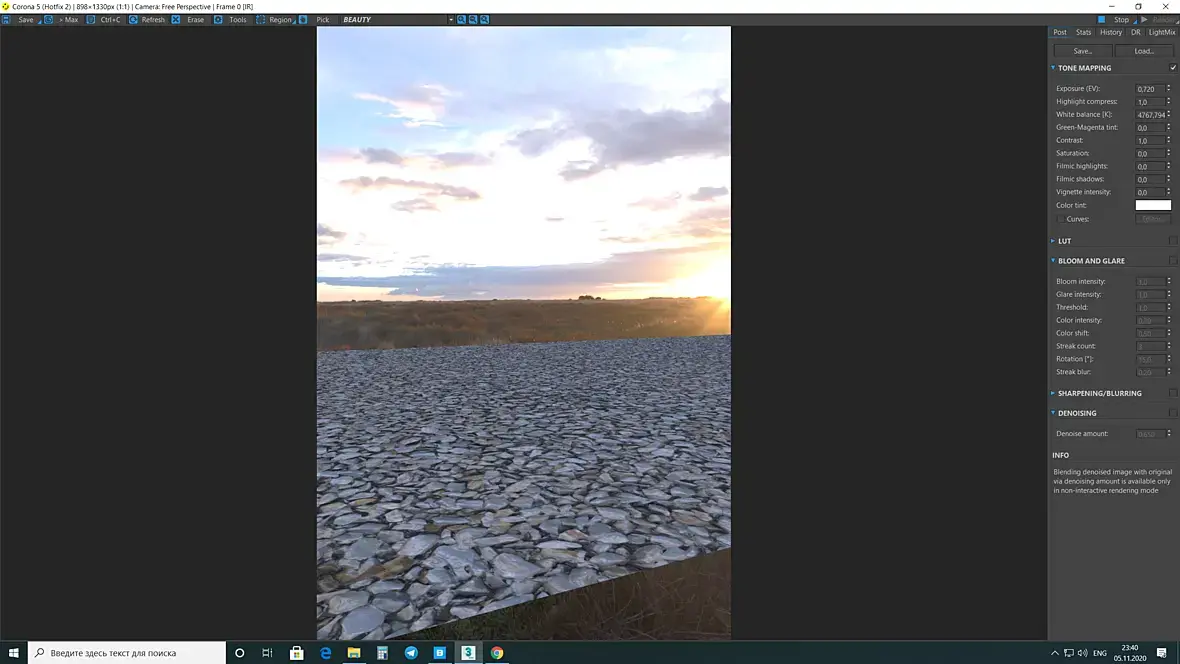Expand the Sharpening/Blurring section
This screenshot has height=664, width=1180.
tap(1053, 393)
